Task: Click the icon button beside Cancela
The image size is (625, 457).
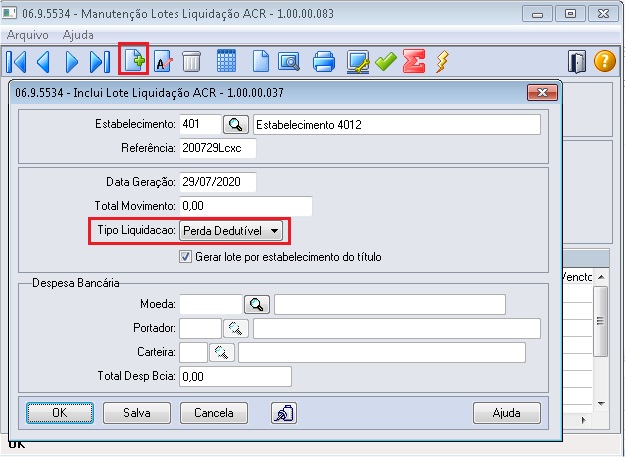Action: point(284,413)
